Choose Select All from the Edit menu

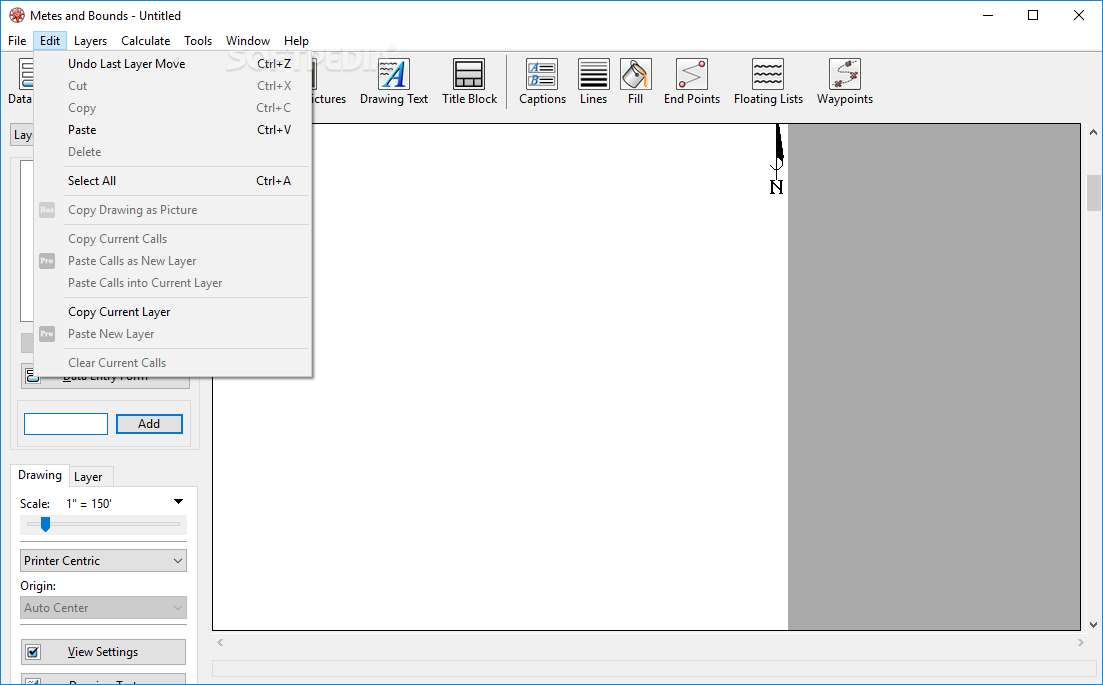(x=173, y=181)
